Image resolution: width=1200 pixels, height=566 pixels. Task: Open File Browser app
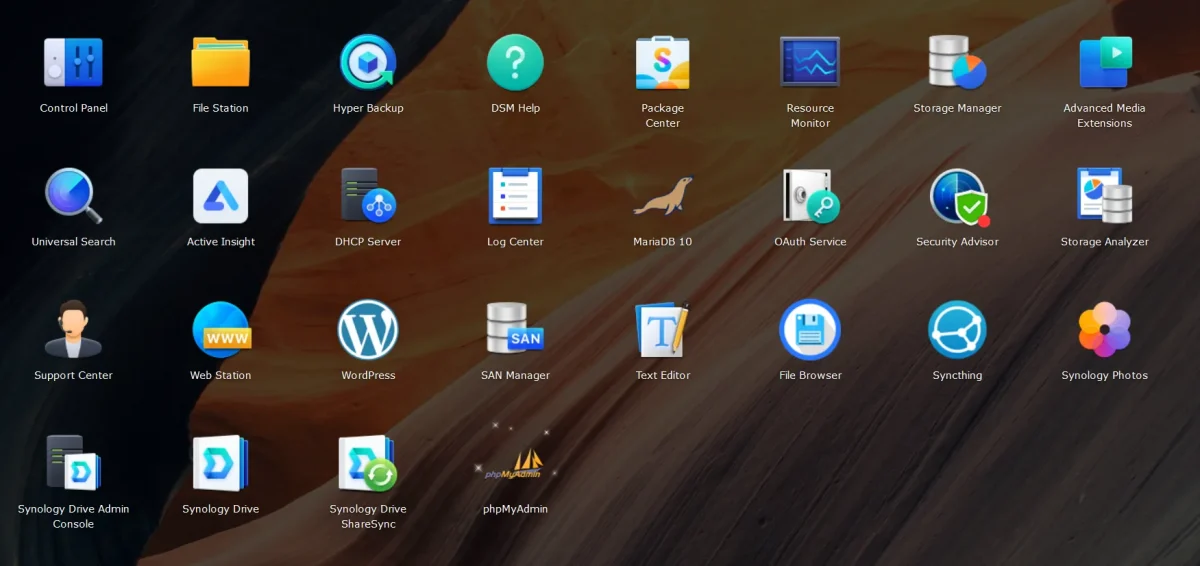810,330
